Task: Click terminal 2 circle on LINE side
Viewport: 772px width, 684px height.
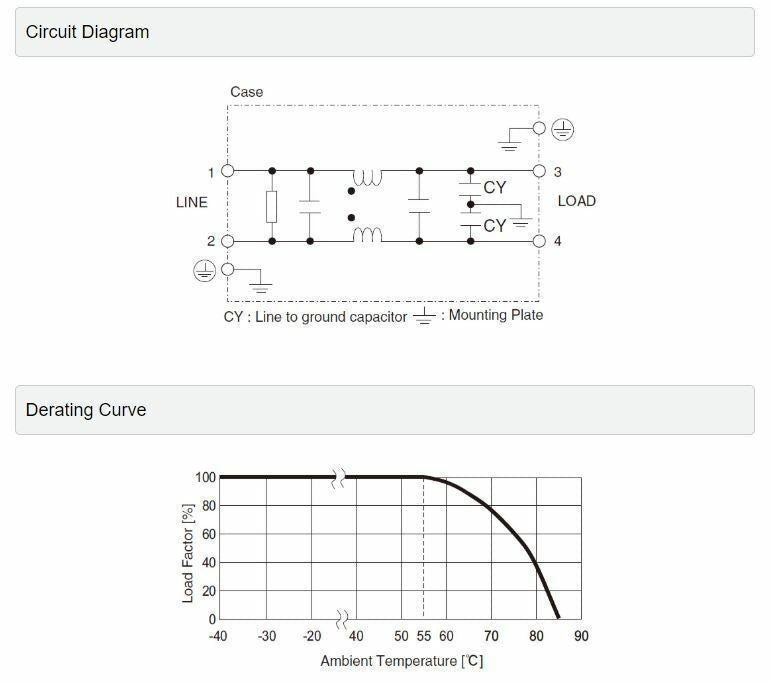Action: (x=228, y=241)
